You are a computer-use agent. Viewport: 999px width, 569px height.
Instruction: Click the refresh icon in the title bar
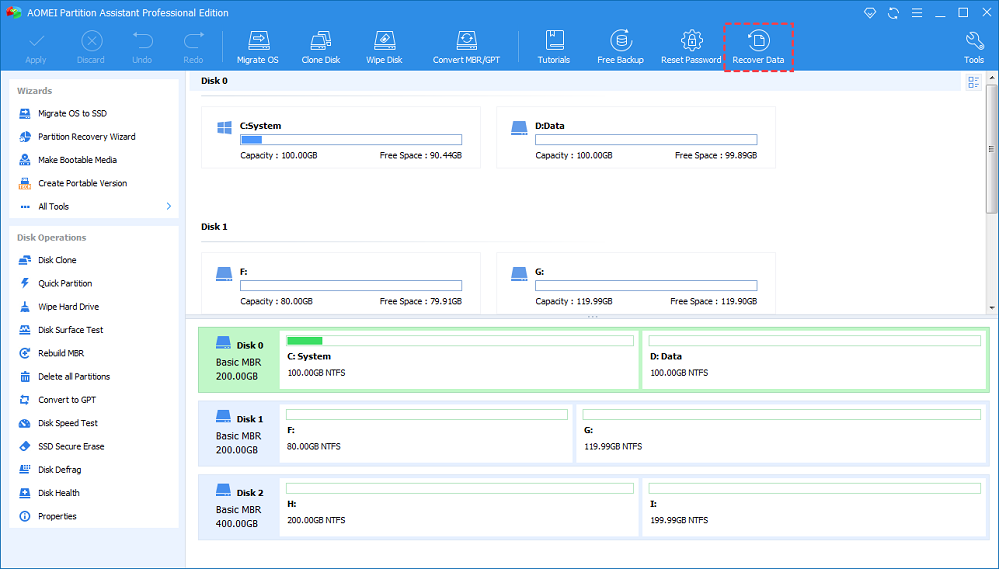click(893, 13)
